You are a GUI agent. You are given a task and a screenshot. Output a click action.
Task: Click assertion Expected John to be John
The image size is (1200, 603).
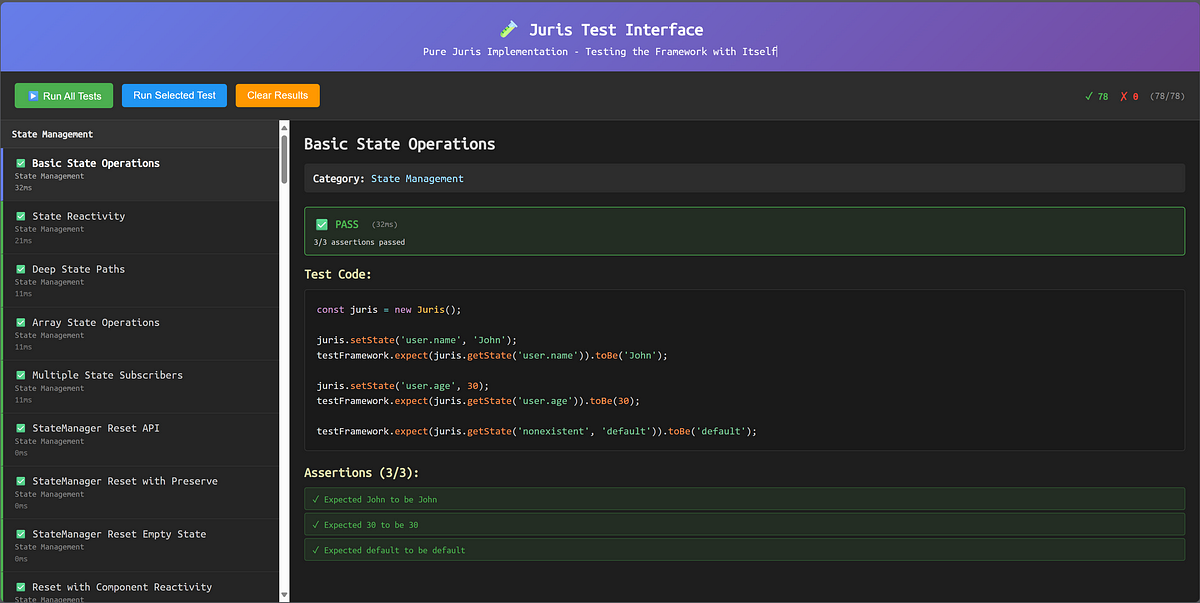[744, 499]
